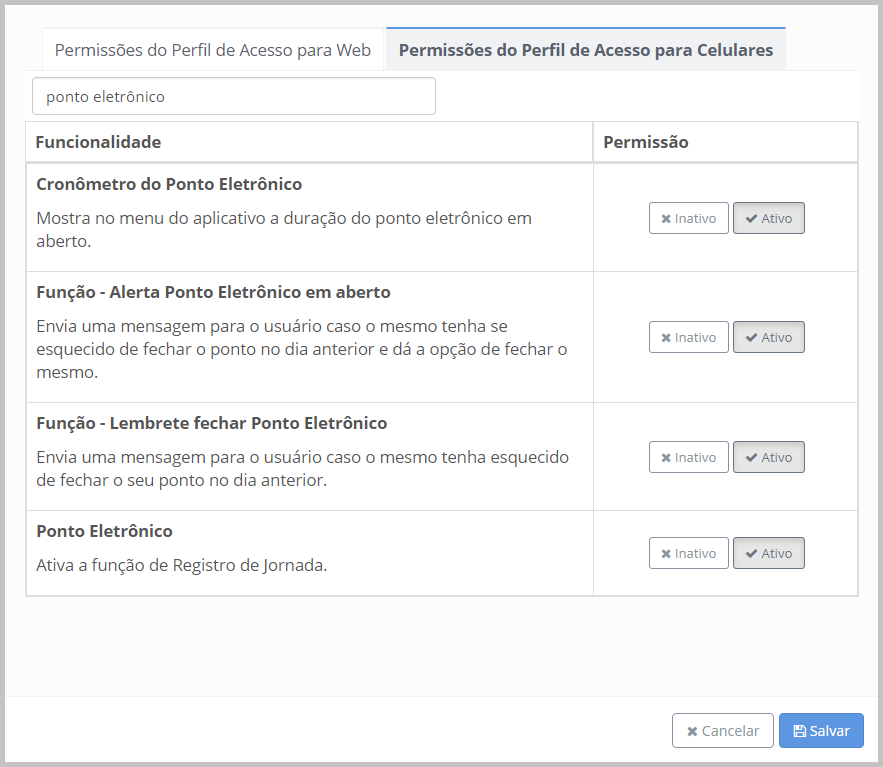The width and height of the screenshot is (883, 767).
Task: Click the Permissão column header
Action: [646, 142]
